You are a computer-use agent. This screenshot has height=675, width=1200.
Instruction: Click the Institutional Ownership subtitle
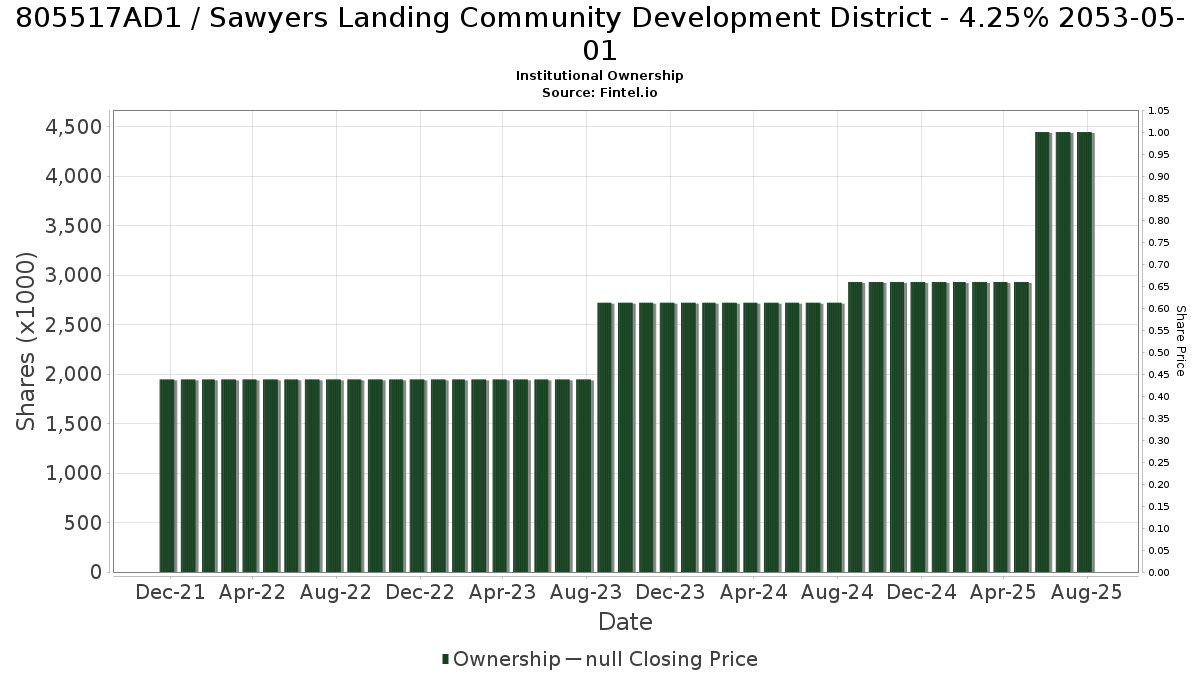click(x=600, y=76)
